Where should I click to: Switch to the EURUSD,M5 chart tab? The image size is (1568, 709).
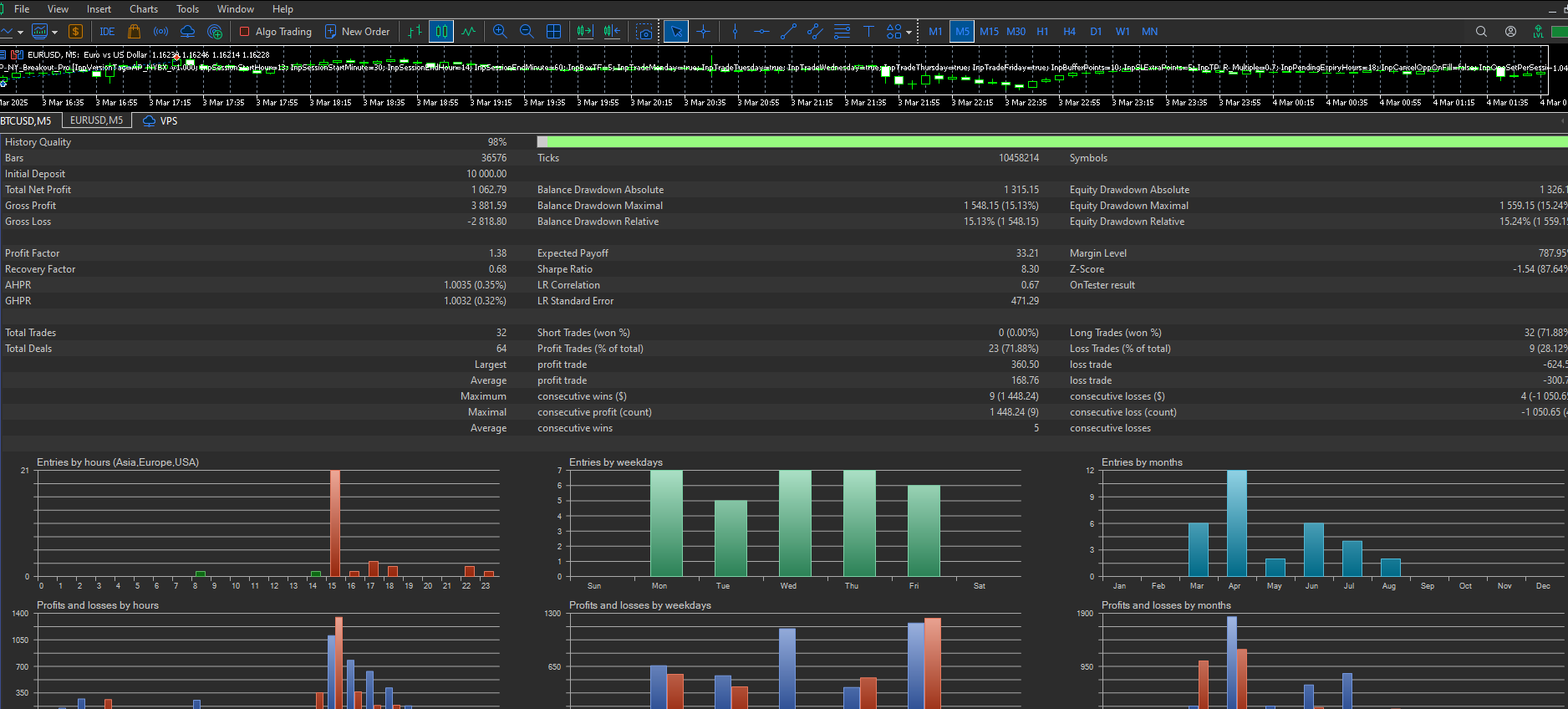(x=96, y=120)
